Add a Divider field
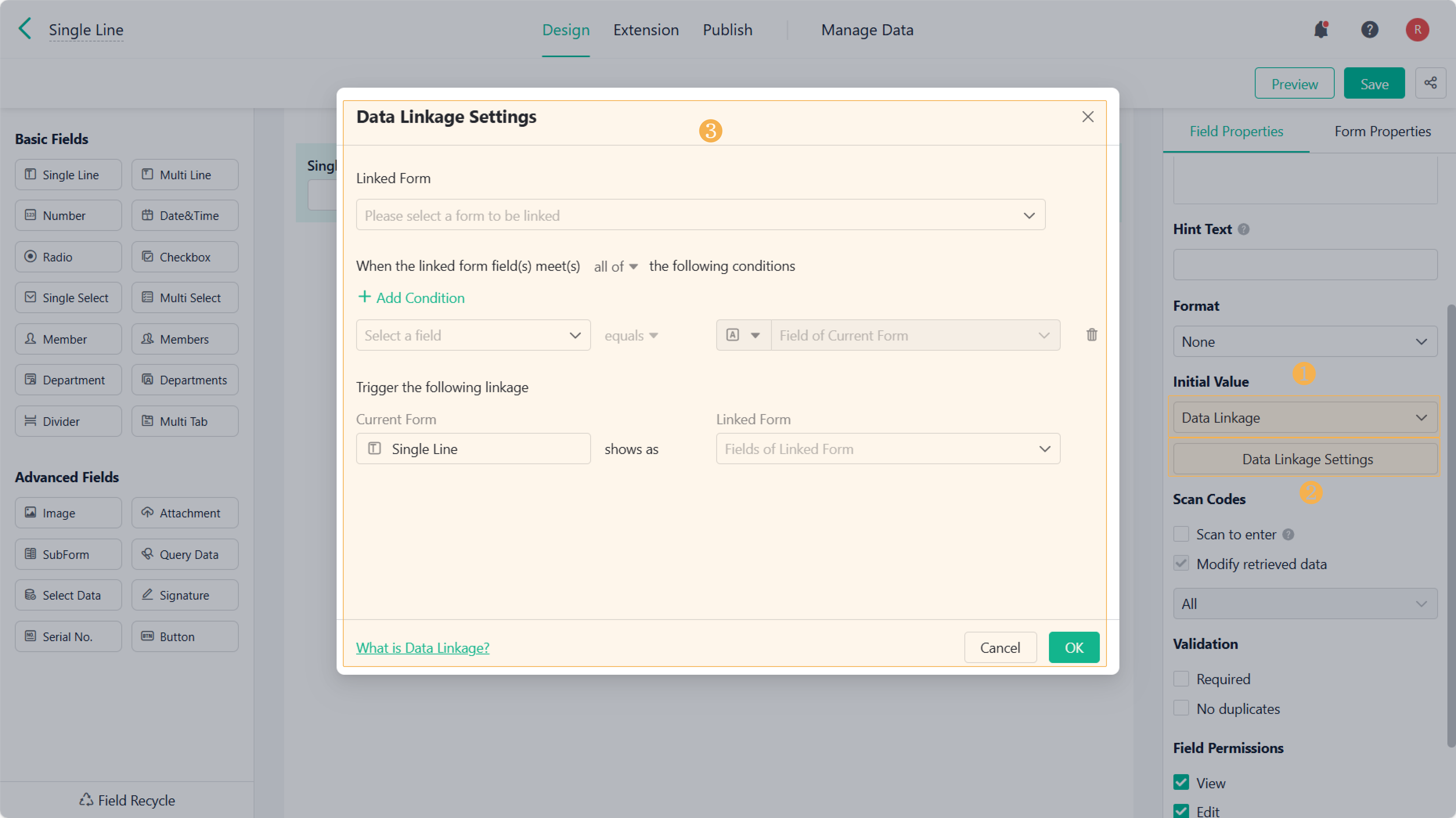This screenshot has width=1456, height=818. click(68, 421)
